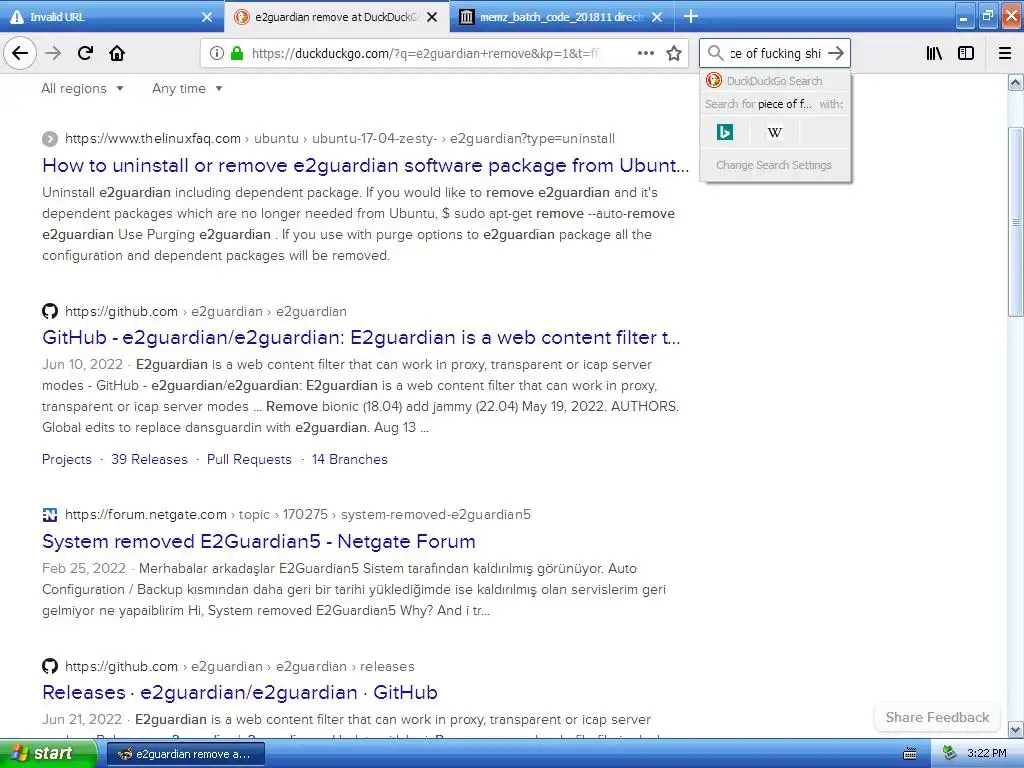The image size is (1024, 768).
Task: Click the vertical scrollbar thumb
Action: pyautogui.click(x=1015, y=222)
